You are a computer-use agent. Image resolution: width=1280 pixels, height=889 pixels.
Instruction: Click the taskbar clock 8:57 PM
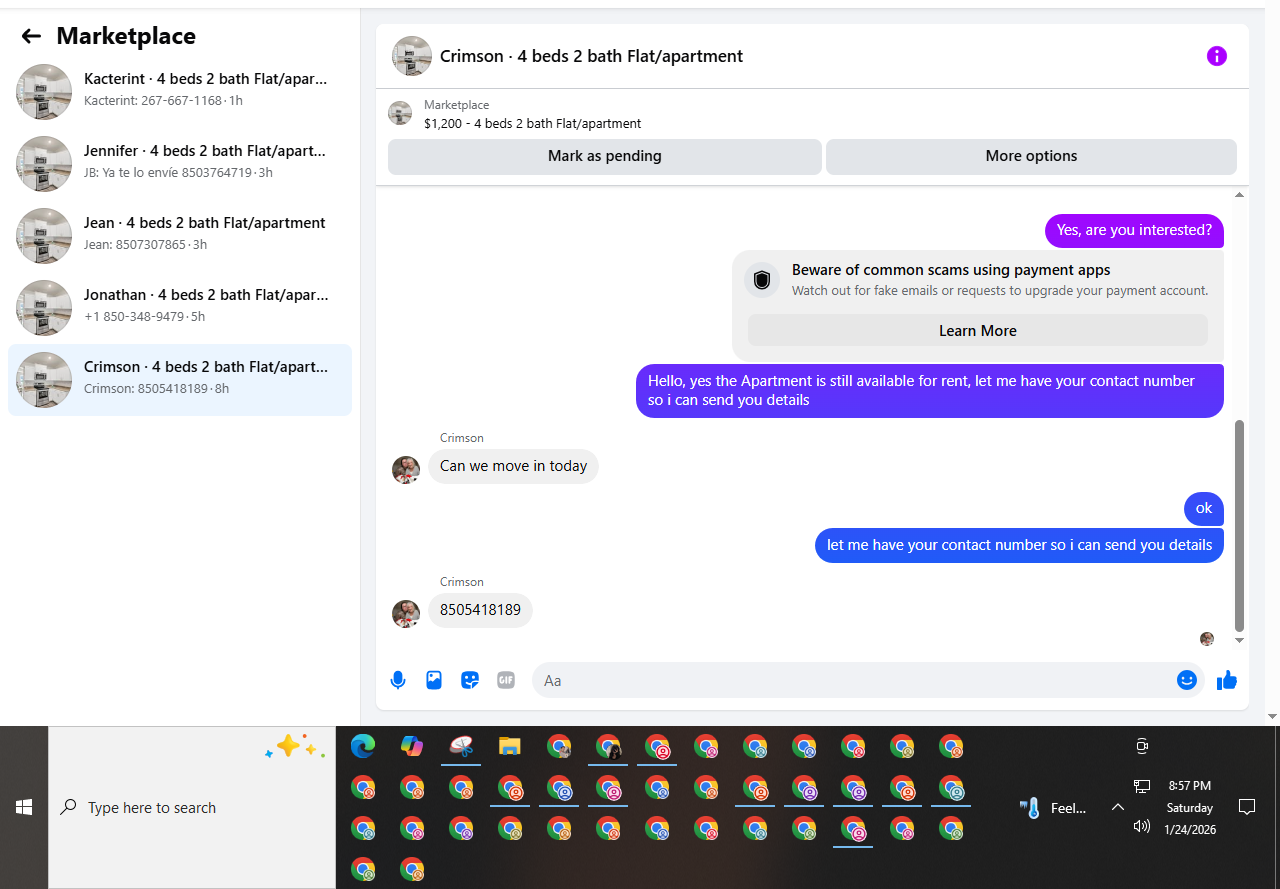1189,786
